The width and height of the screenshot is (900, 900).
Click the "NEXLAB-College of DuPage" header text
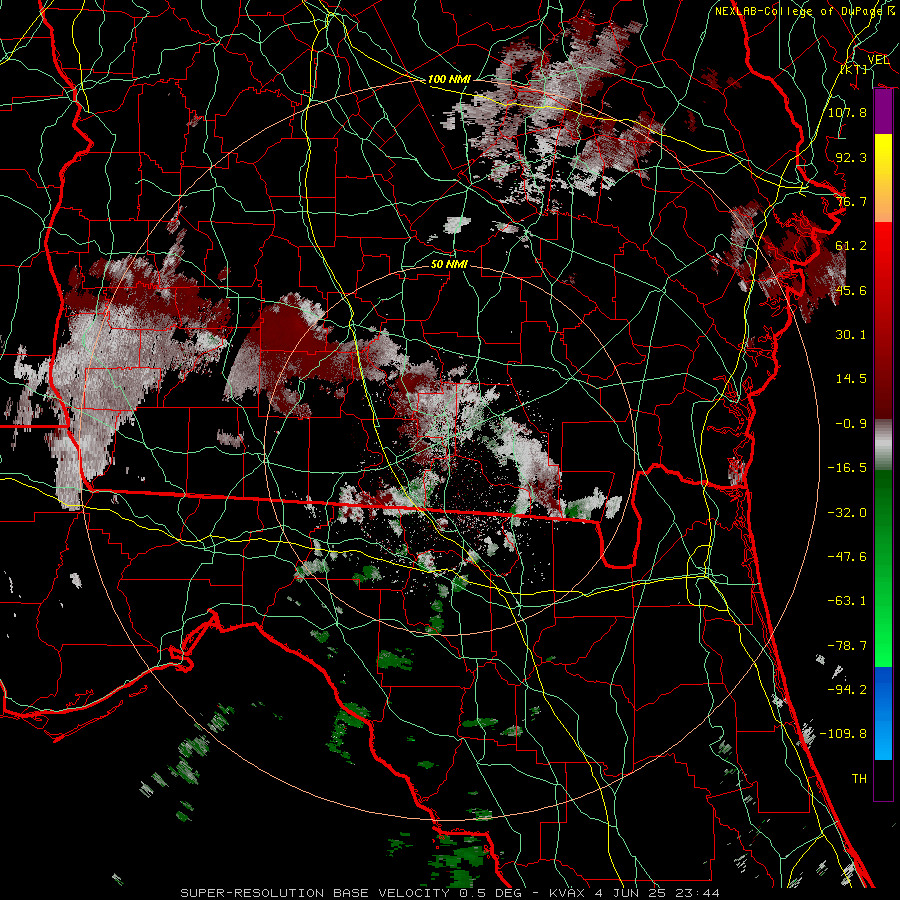click(801, 11)
